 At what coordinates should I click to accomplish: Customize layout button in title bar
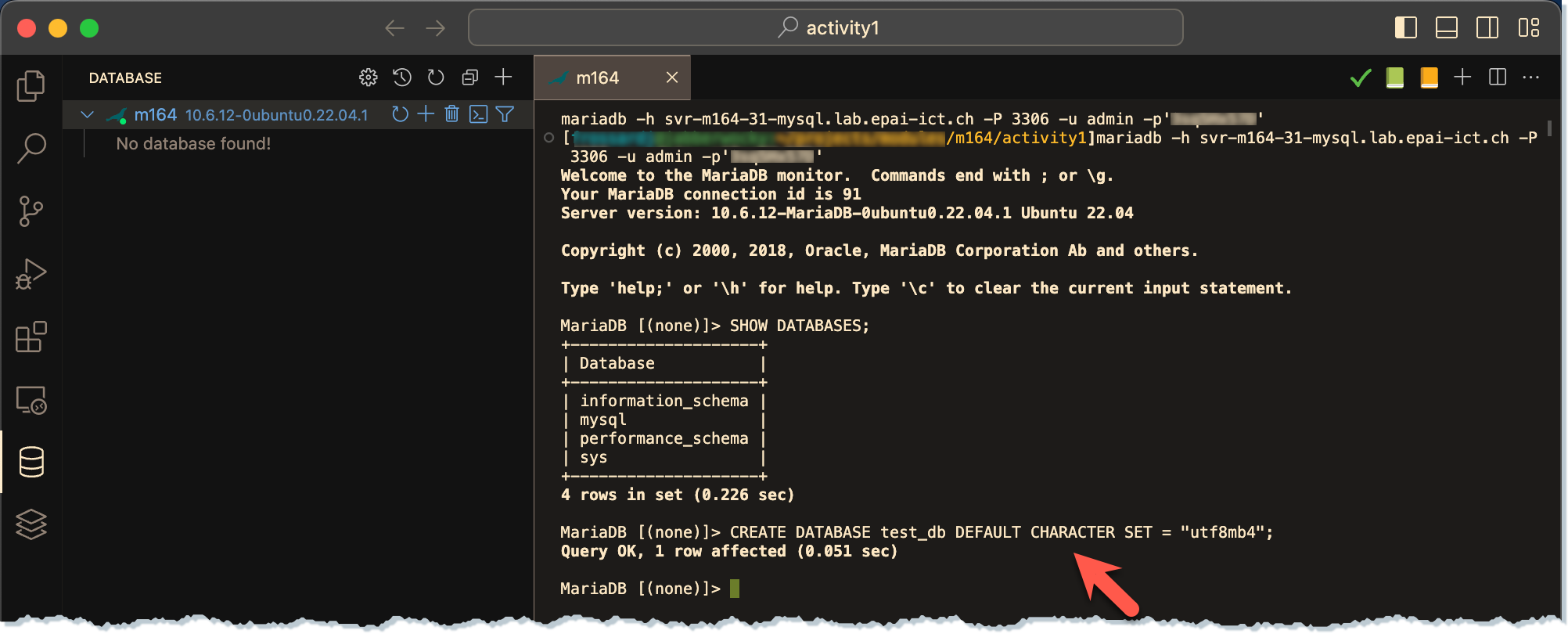tap(1529, 27)
